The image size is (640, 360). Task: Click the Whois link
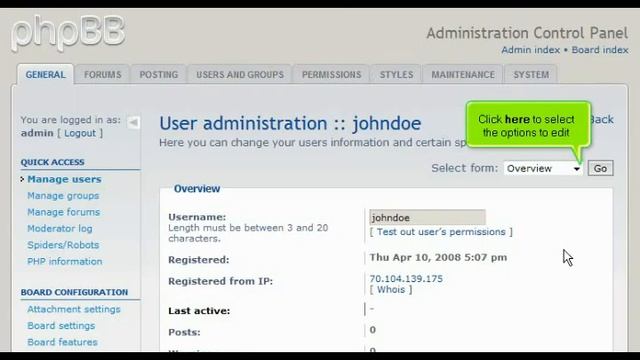pos(391,289)
